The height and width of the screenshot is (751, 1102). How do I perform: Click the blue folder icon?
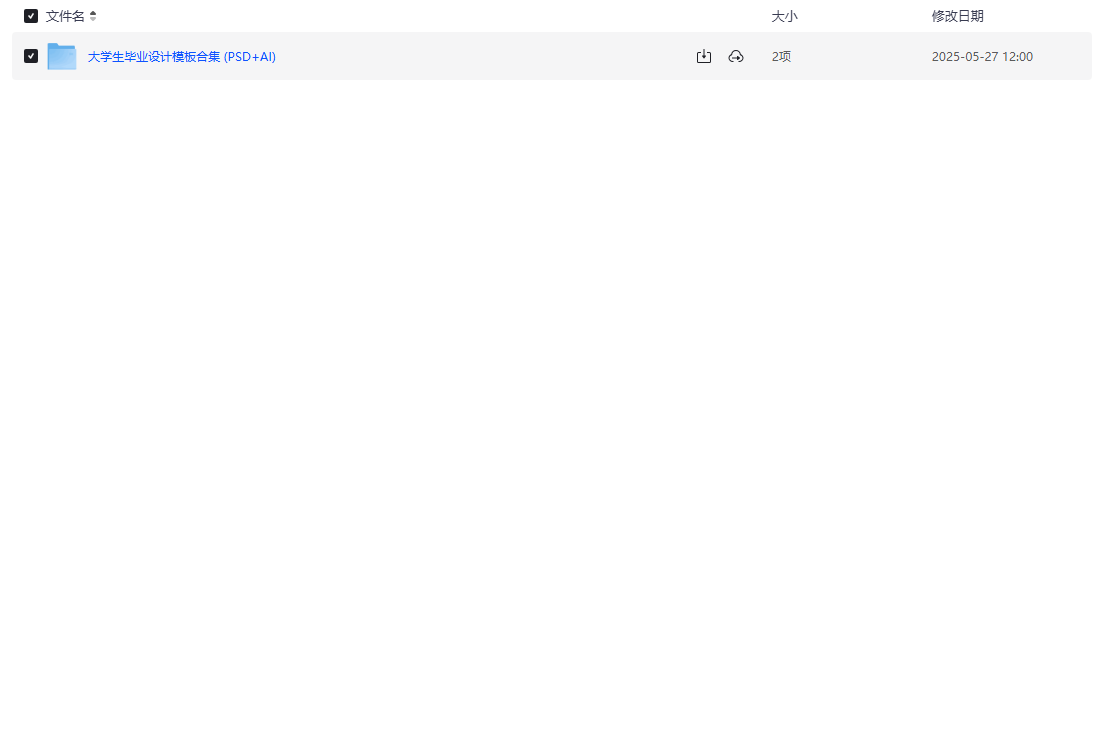pos(62,57)
